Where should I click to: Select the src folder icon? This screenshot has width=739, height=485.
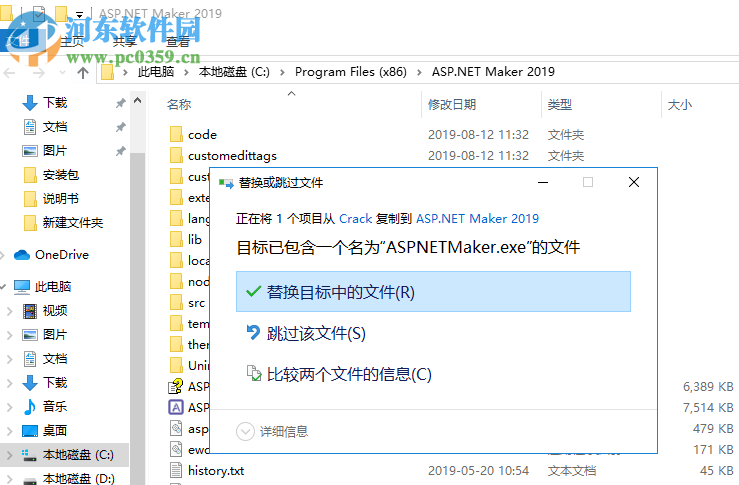pos(176,303)
